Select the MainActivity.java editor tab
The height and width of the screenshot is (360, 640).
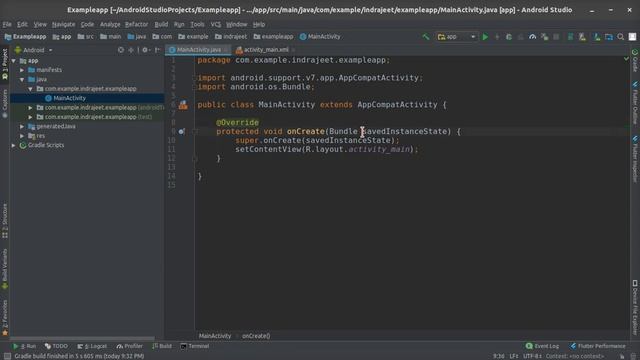[x=198, y=50]
